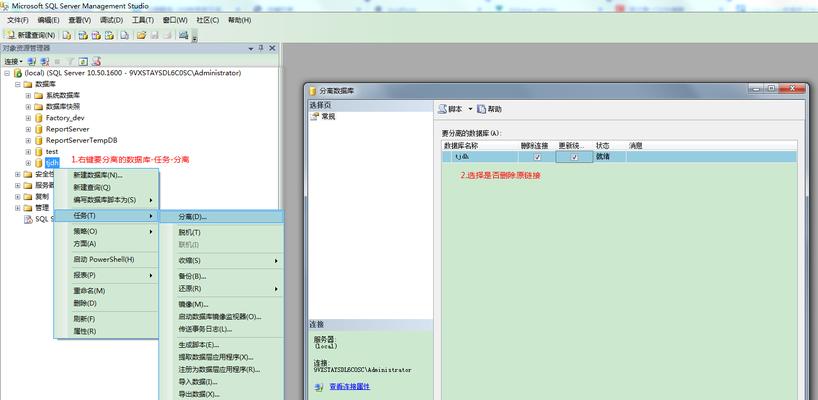The image size is (818, 400).
Task: Click the 脚本 button in detach dialog
Action: pos(450,109)
